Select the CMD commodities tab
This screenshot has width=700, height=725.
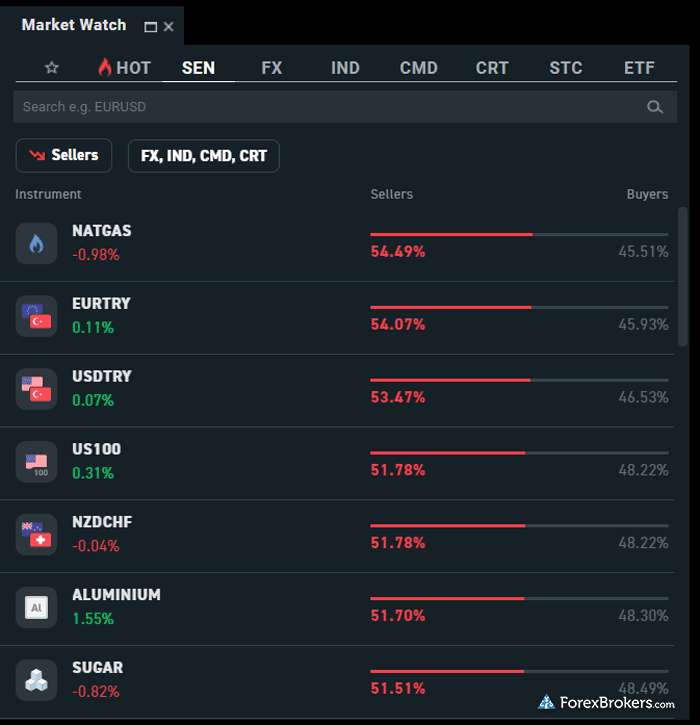(x=418, y=68)
